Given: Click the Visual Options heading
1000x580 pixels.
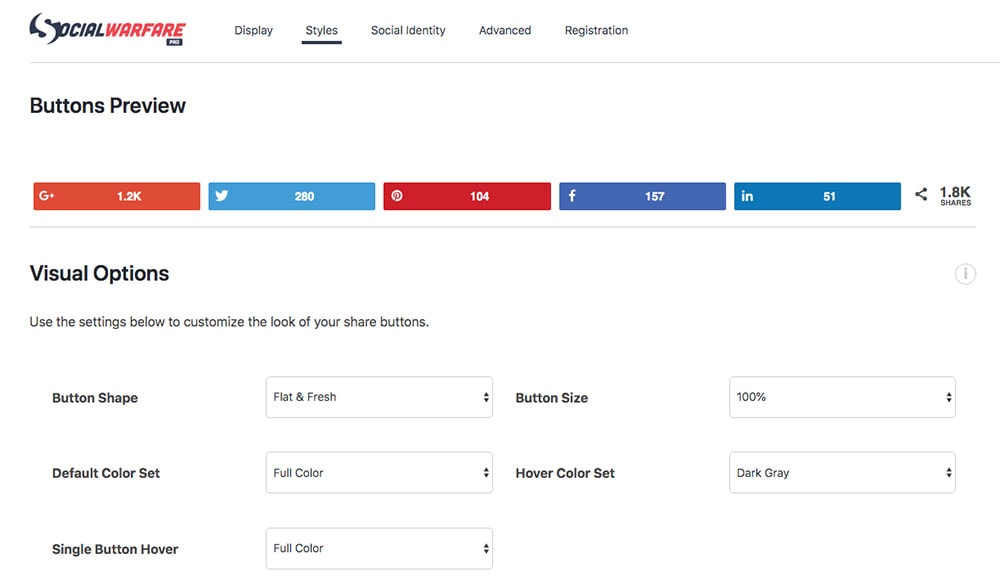Looking at the screenshot, I should tap(99, 273).
